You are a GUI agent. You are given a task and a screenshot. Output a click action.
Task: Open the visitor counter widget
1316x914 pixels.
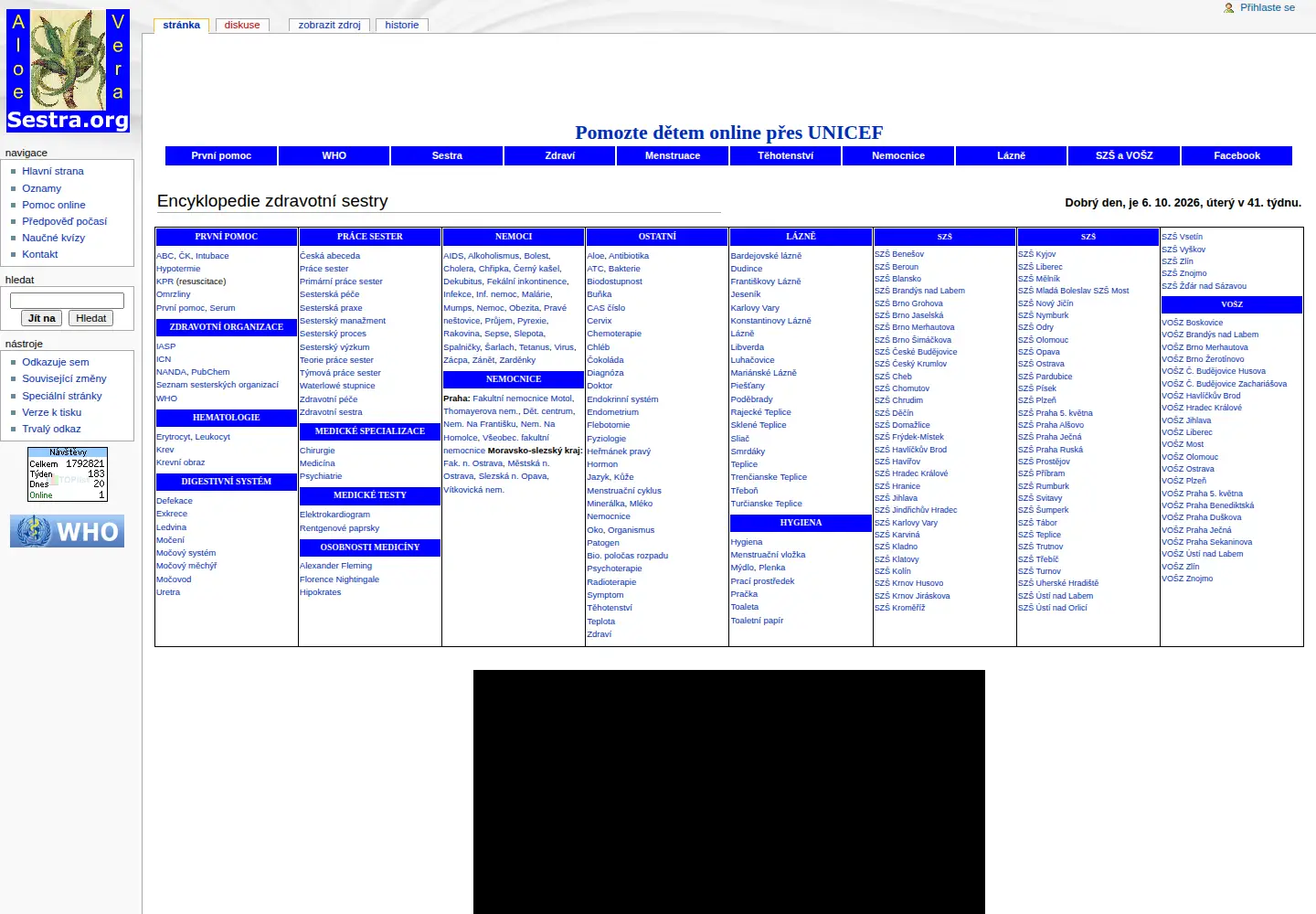68,473
